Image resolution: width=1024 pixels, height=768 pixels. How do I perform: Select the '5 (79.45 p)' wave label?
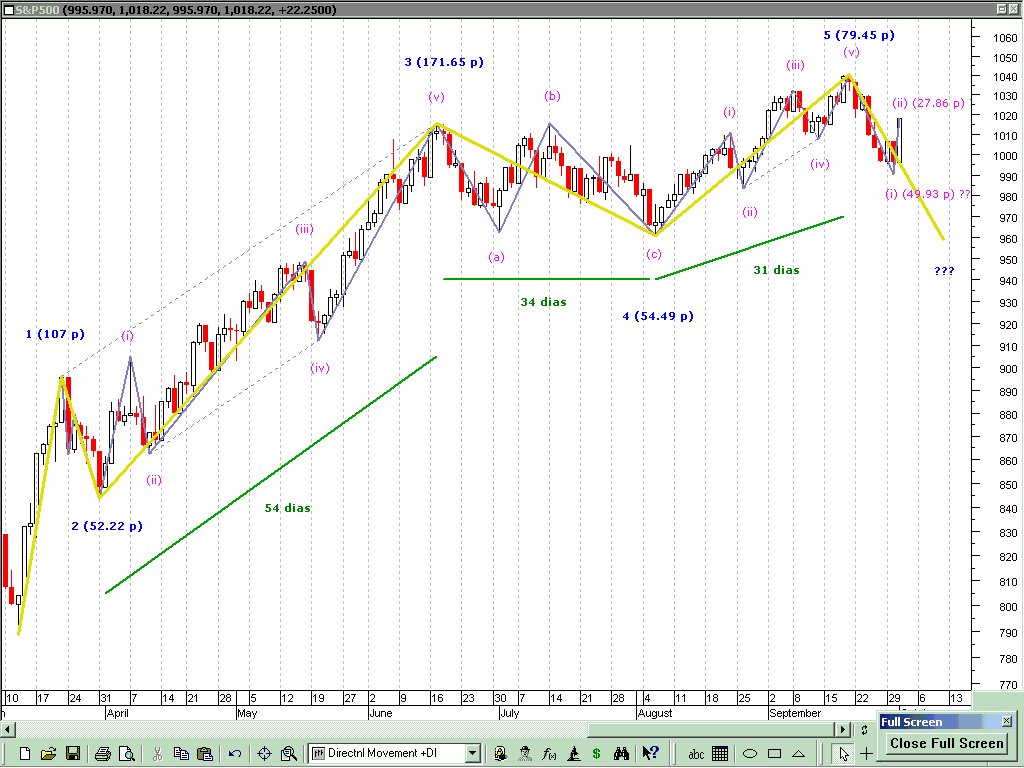(x=859, y=35)
